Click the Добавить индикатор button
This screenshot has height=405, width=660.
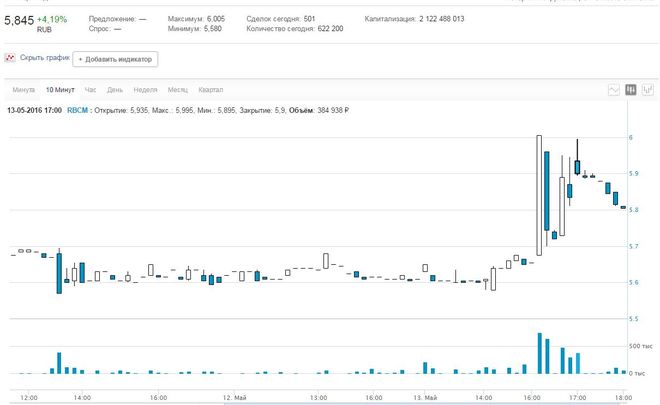[x=115, y=59]
